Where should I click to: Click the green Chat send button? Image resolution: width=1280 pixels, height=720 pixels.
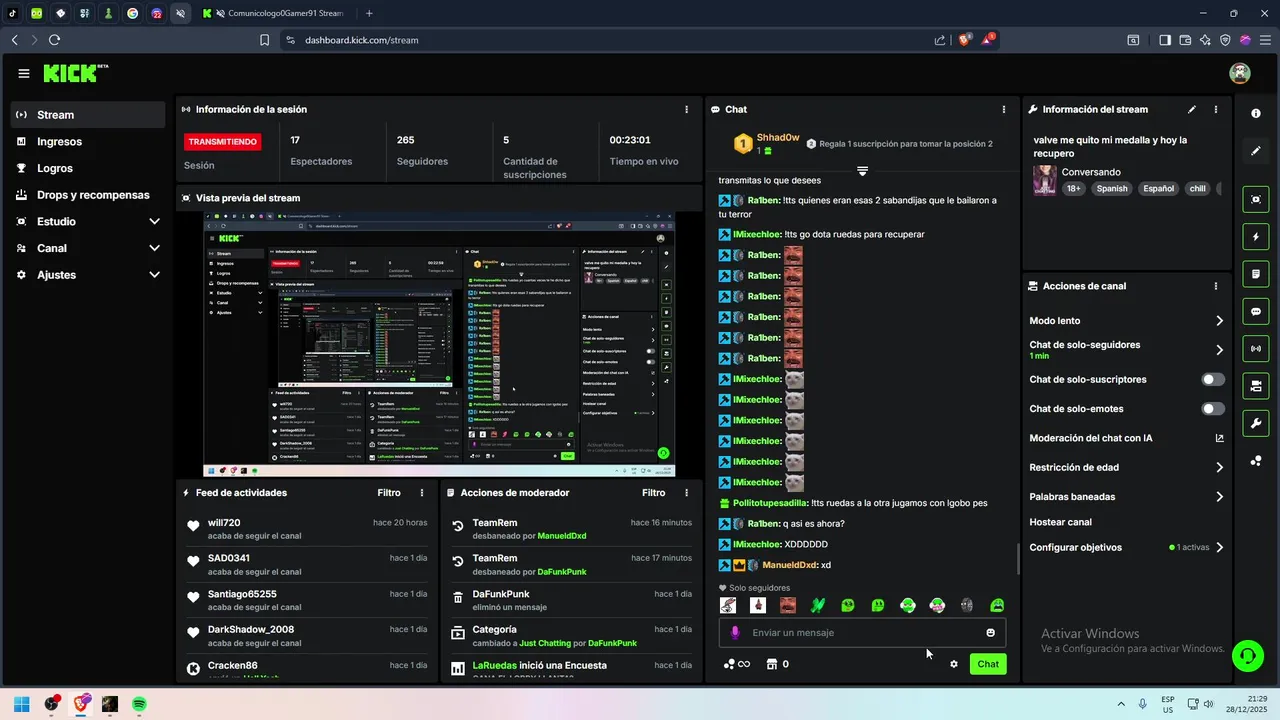click(988, 664)
